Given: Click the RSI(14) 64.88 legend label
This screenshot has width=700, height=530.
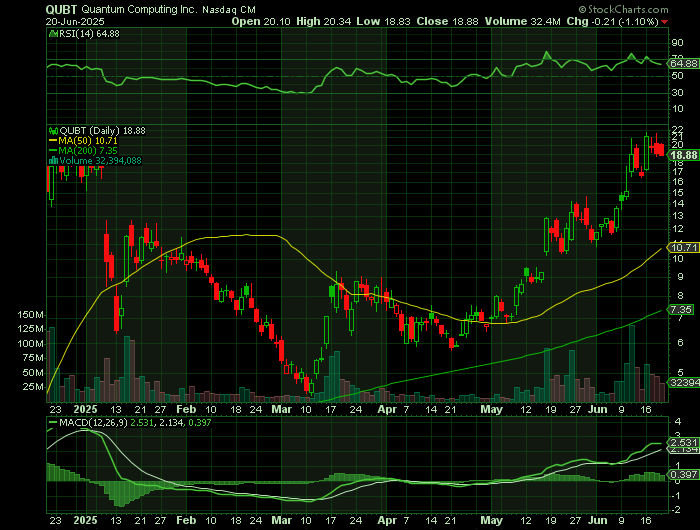Looking at the screenshot, I should (89, 33).
